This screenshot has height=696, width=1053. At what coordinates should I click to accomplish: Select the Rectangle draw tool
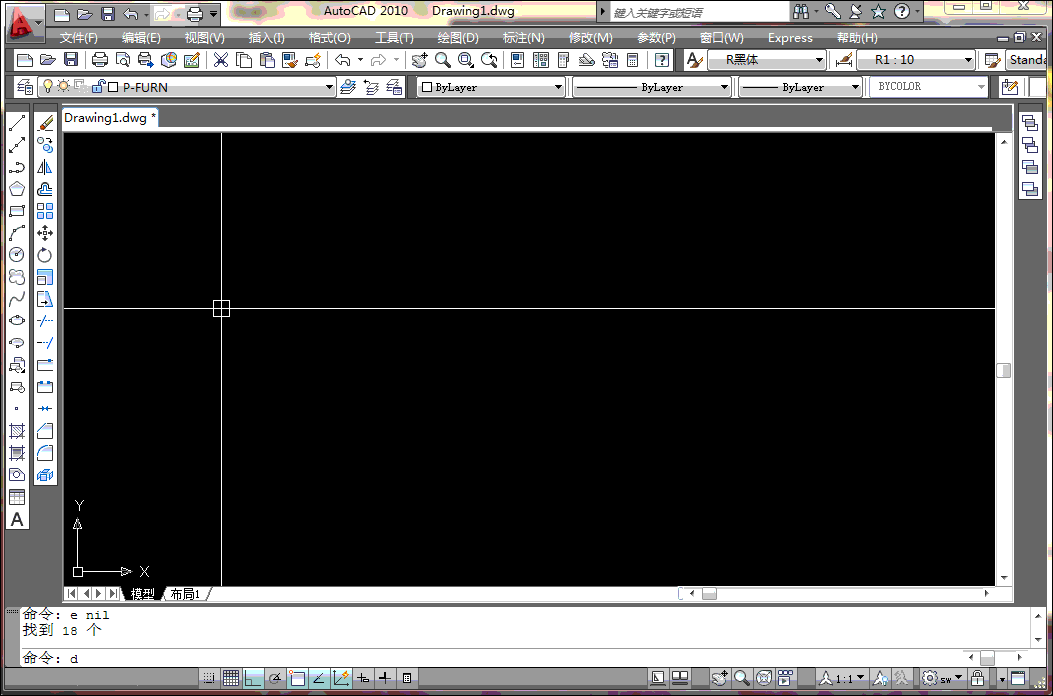(17, 211)
